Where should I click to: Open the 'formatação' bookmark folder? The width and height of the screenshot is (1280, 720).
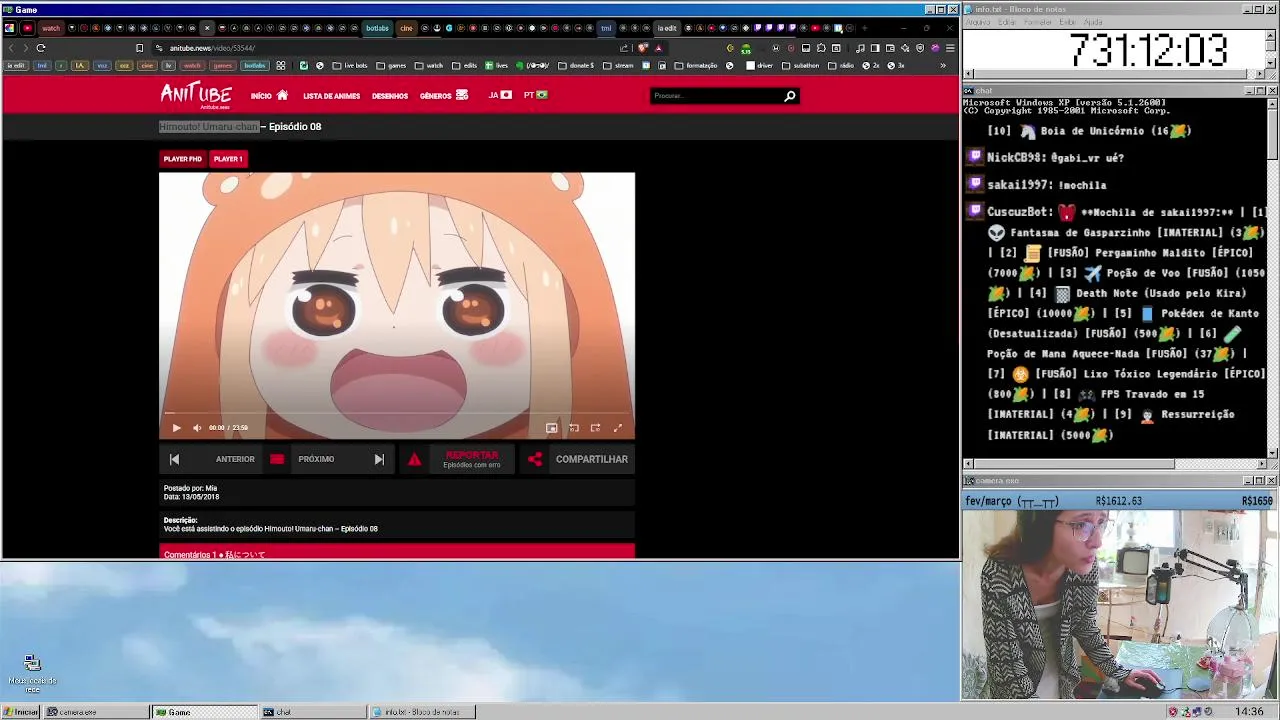coord(696,66)
